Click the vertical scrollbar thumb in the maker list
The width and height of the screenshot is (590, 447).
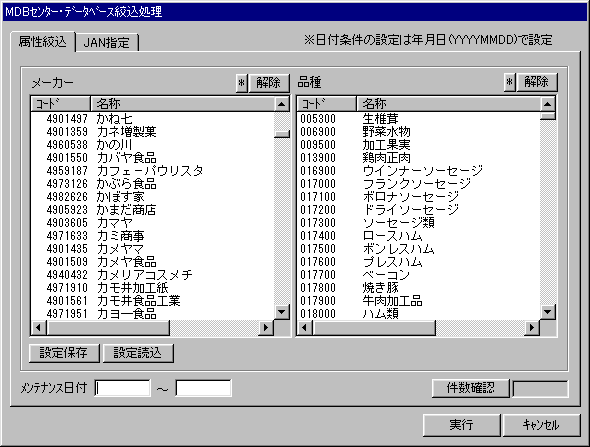(x=282, y=134)
